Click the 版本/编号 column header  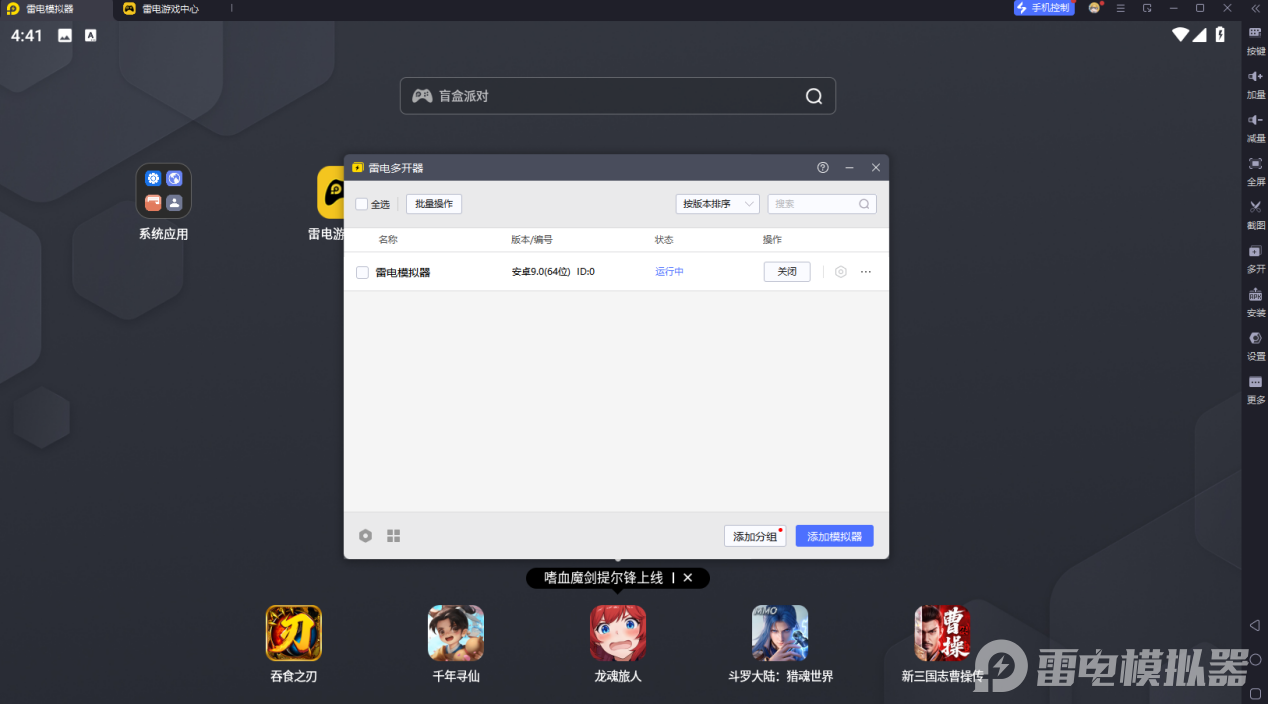[x=532, y=240]
